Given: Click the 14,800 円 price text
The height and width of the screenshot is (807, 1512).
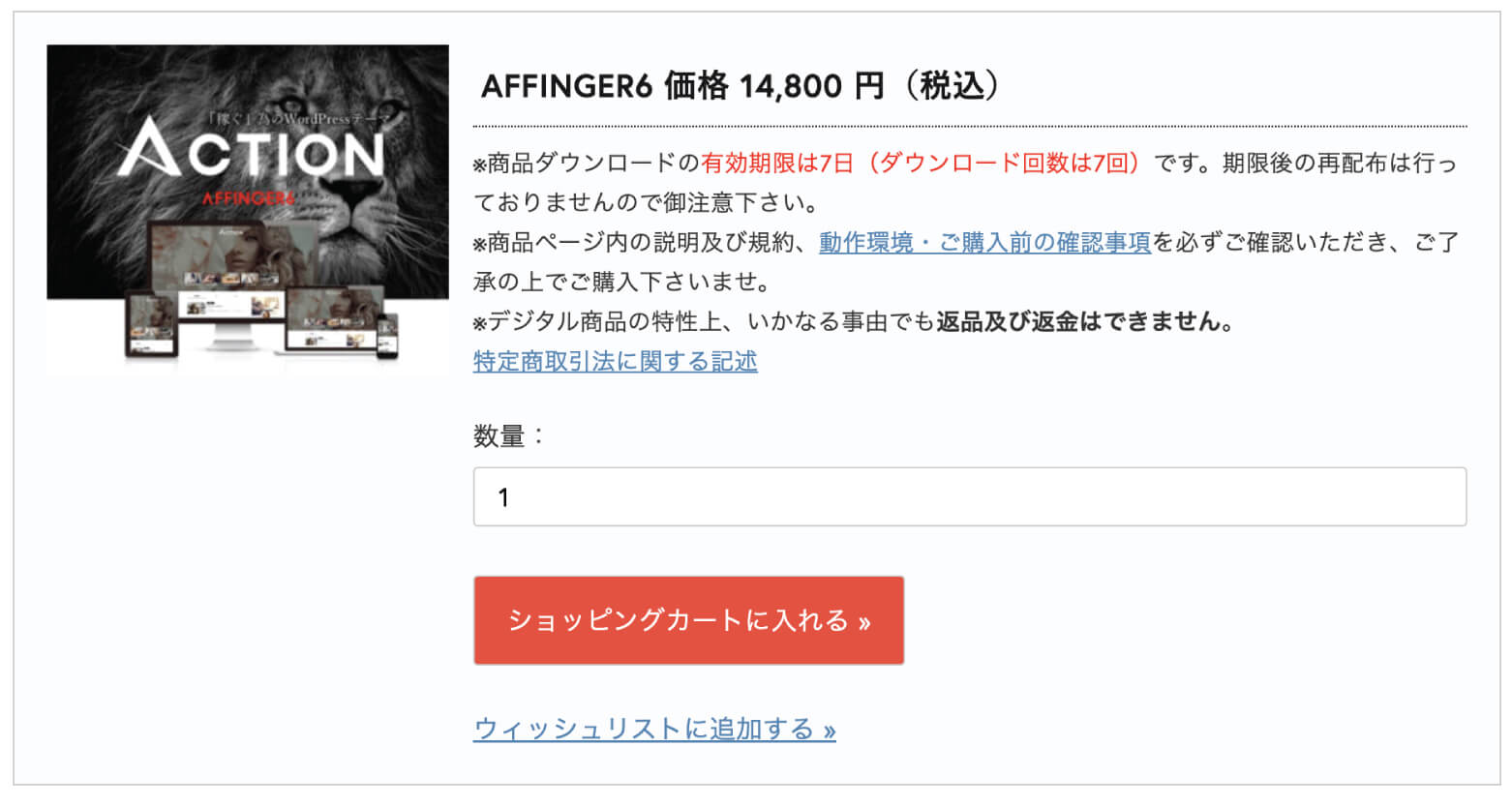Looking at the screenshot, I should point(811,86).
